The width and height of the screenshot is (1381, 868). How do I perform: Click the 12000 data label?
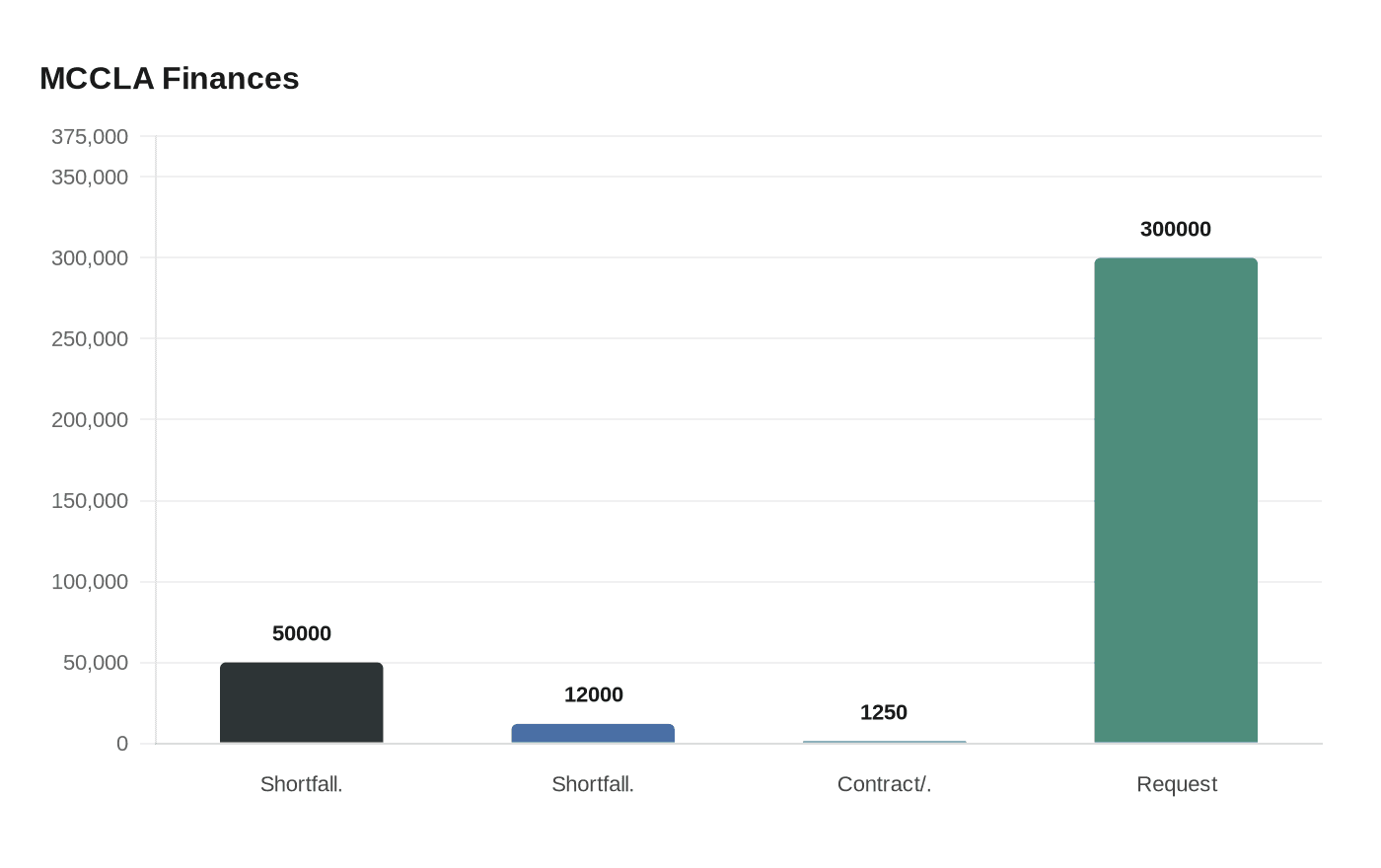pyautogui.click(x=593, y=694)
